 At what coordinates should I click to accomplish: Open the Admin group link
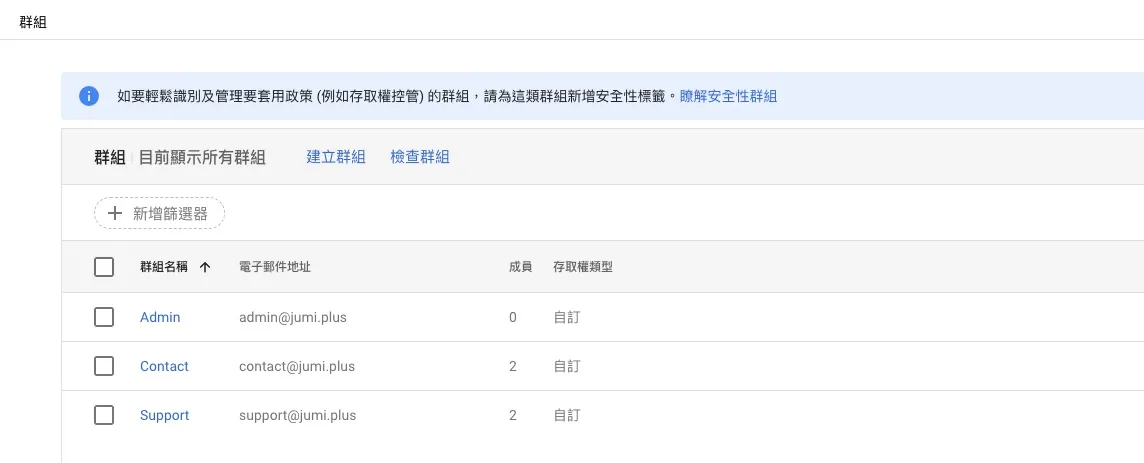pyautogui.click(x=160, y=317)
